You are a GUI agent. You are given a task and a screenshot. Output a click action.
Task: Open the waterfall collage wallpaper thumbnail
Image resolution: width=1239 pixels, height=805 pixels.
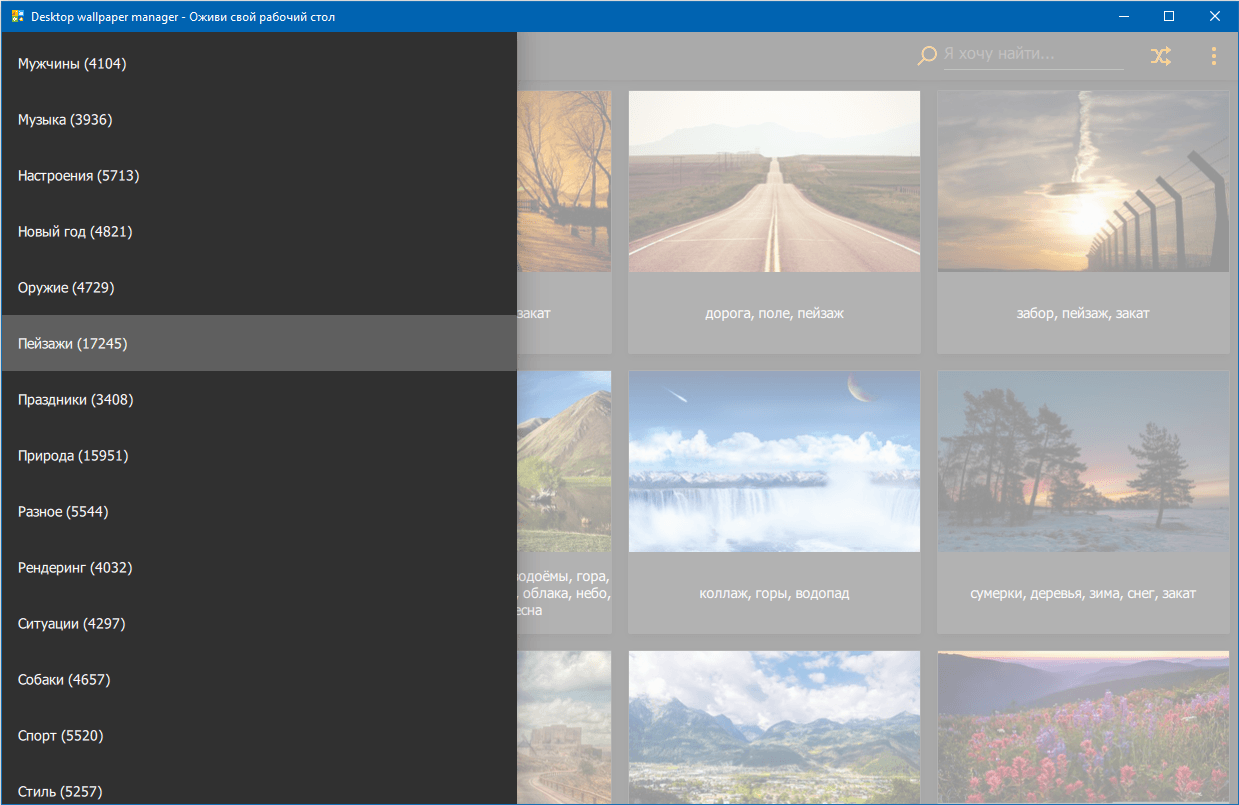click(x=774, y=461)
